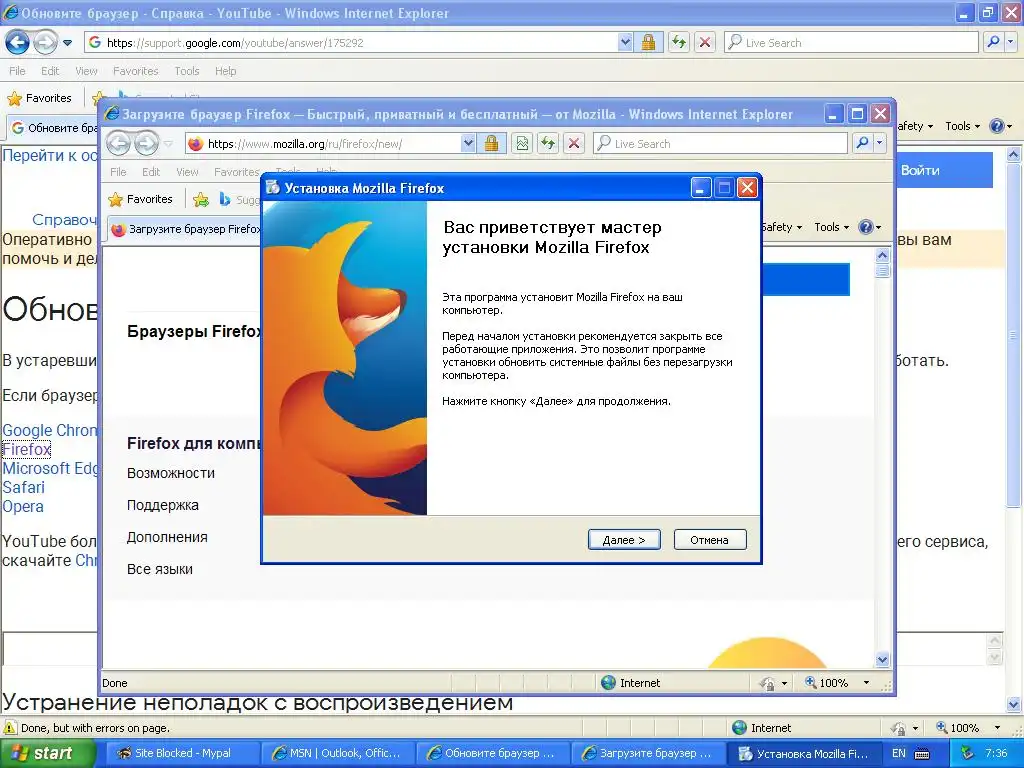Viewport: 1024px width, 768px height.
Task: Click keyboard icon in the system tray
Action: [922, 754]
